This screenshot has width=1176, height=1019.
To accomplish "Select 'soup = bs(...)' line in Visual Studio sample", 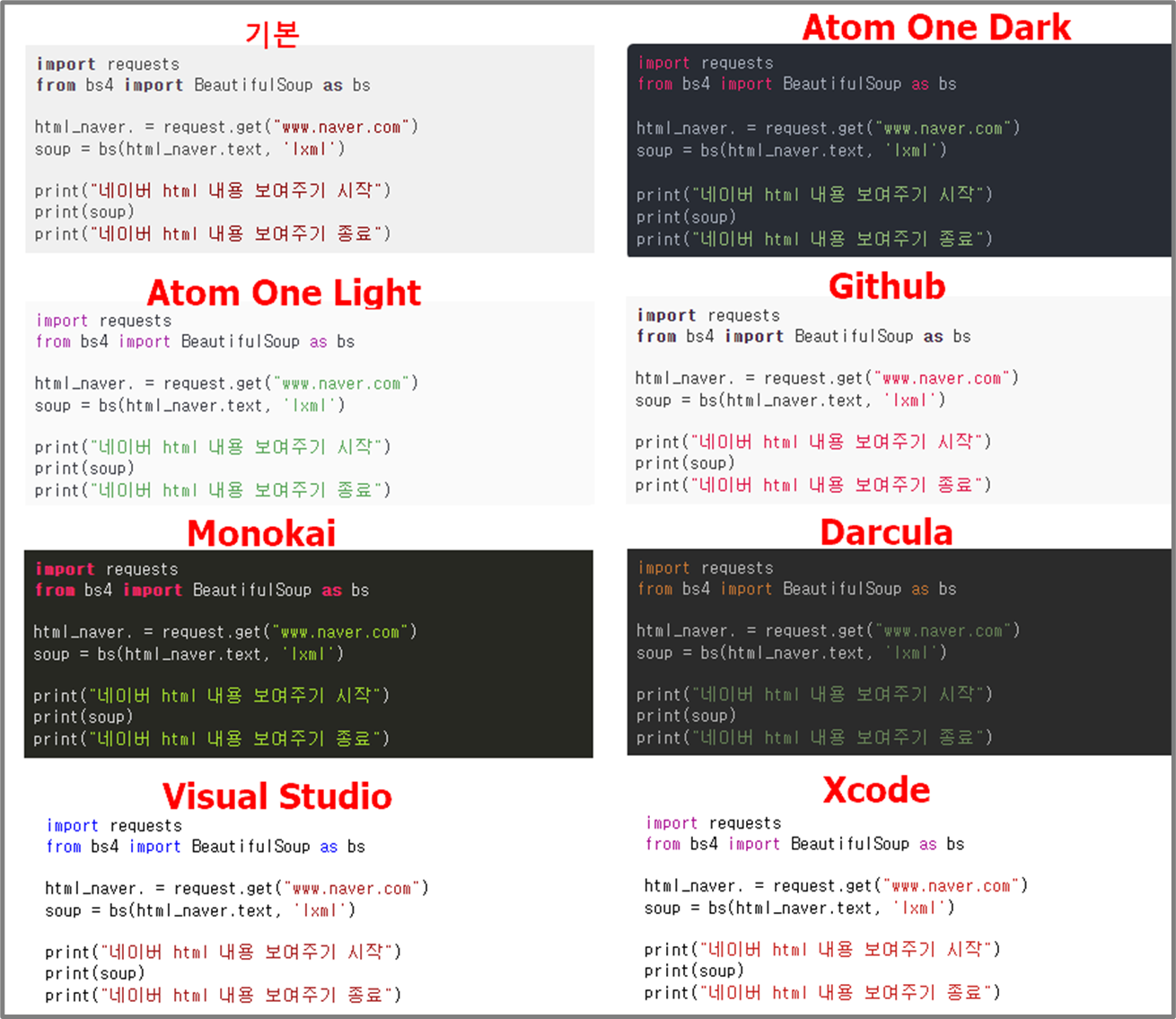I will pos(200,910).
